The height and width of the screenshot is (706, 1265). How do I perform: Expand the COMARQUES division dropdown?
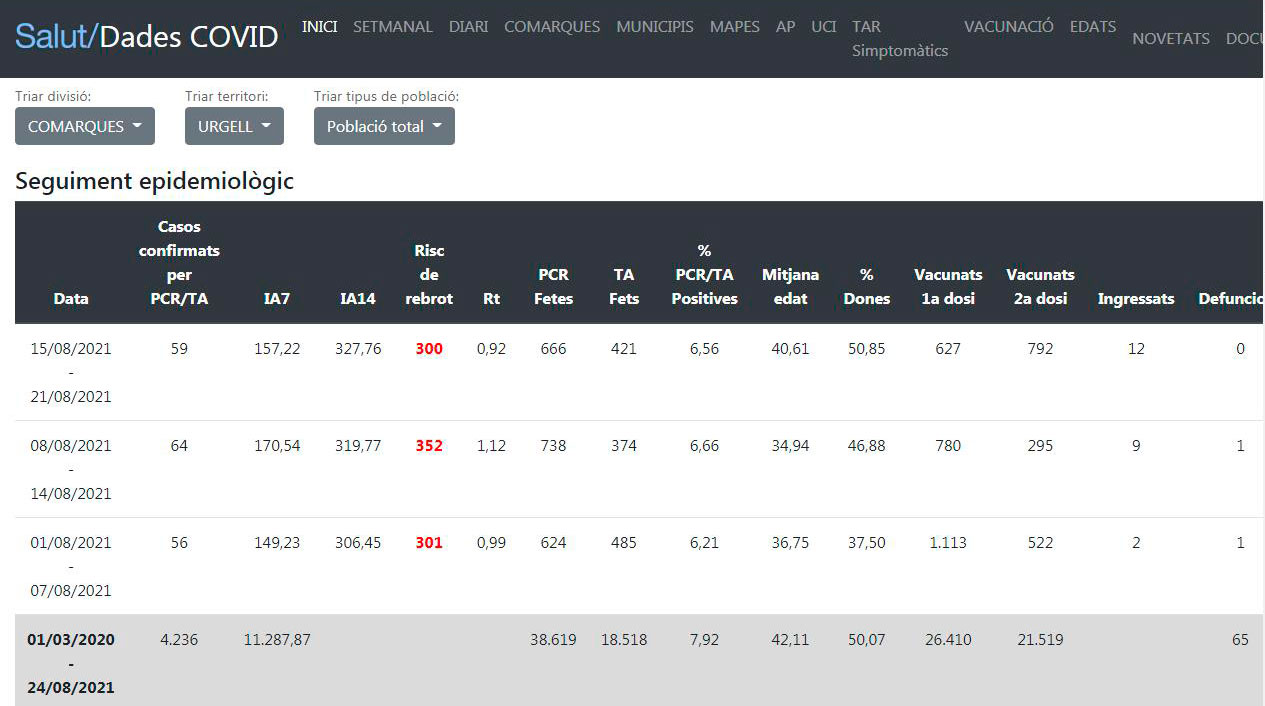[x=85, y=126]
